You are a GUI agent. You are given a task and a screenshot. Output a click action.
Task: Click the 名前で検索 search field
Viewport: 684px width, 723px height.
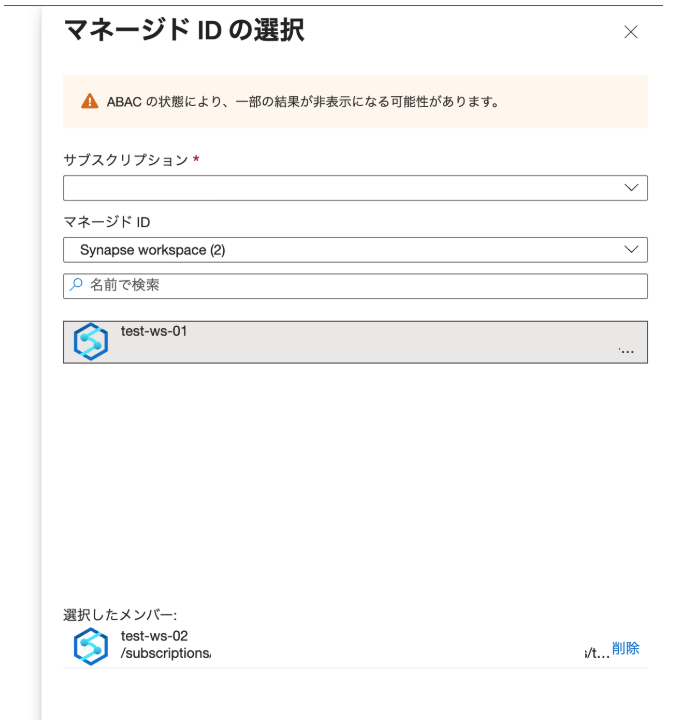tap(360, 286)
